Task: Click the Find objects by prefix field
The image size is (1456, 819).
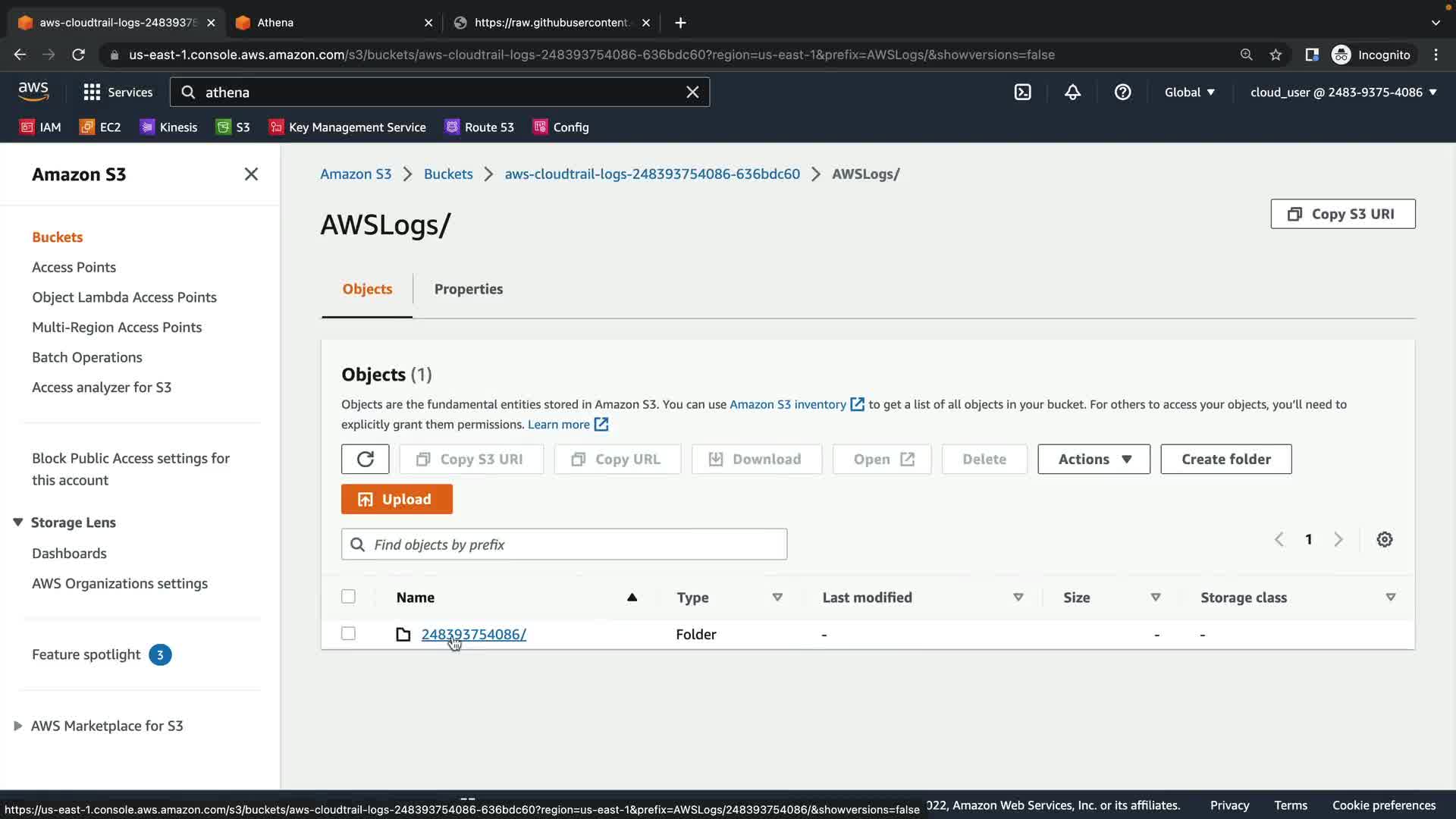Action: click(576, 544)
